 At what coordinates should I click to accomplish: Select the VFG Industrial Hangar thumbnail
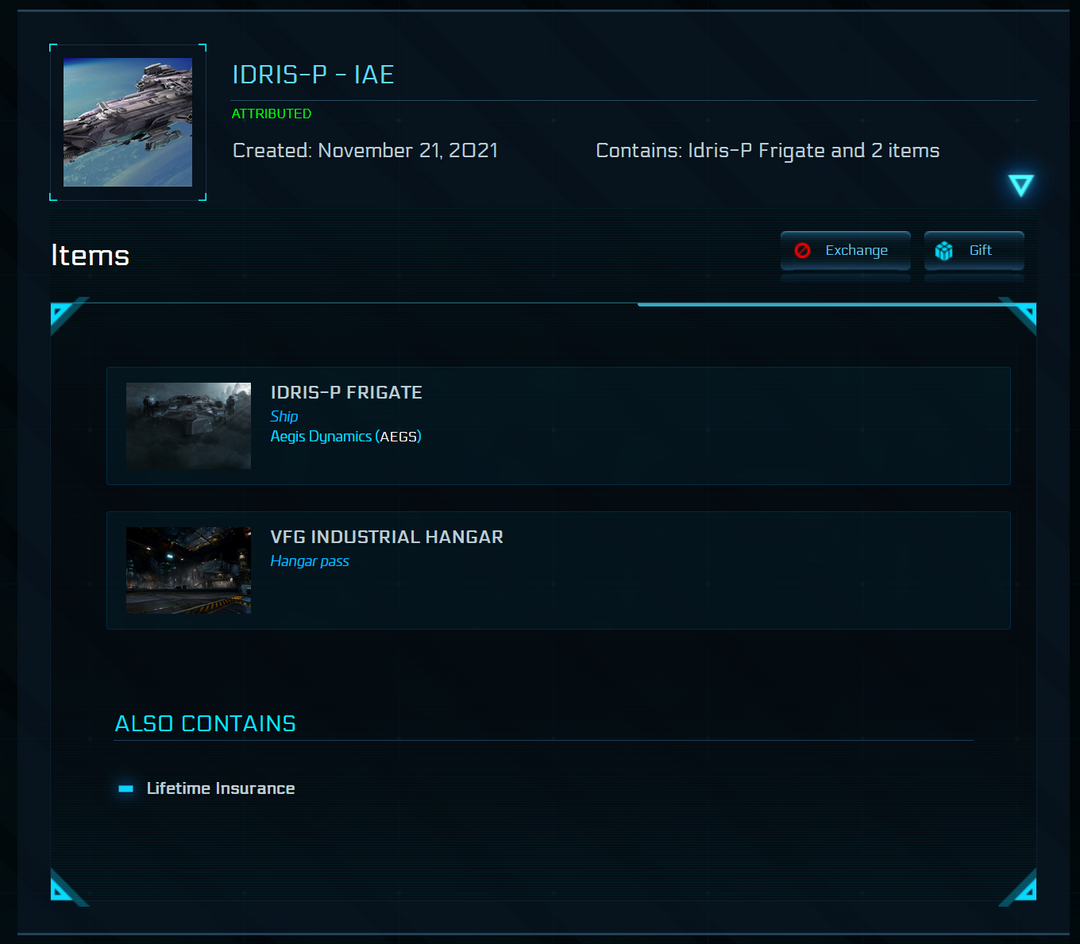[188, 570]
